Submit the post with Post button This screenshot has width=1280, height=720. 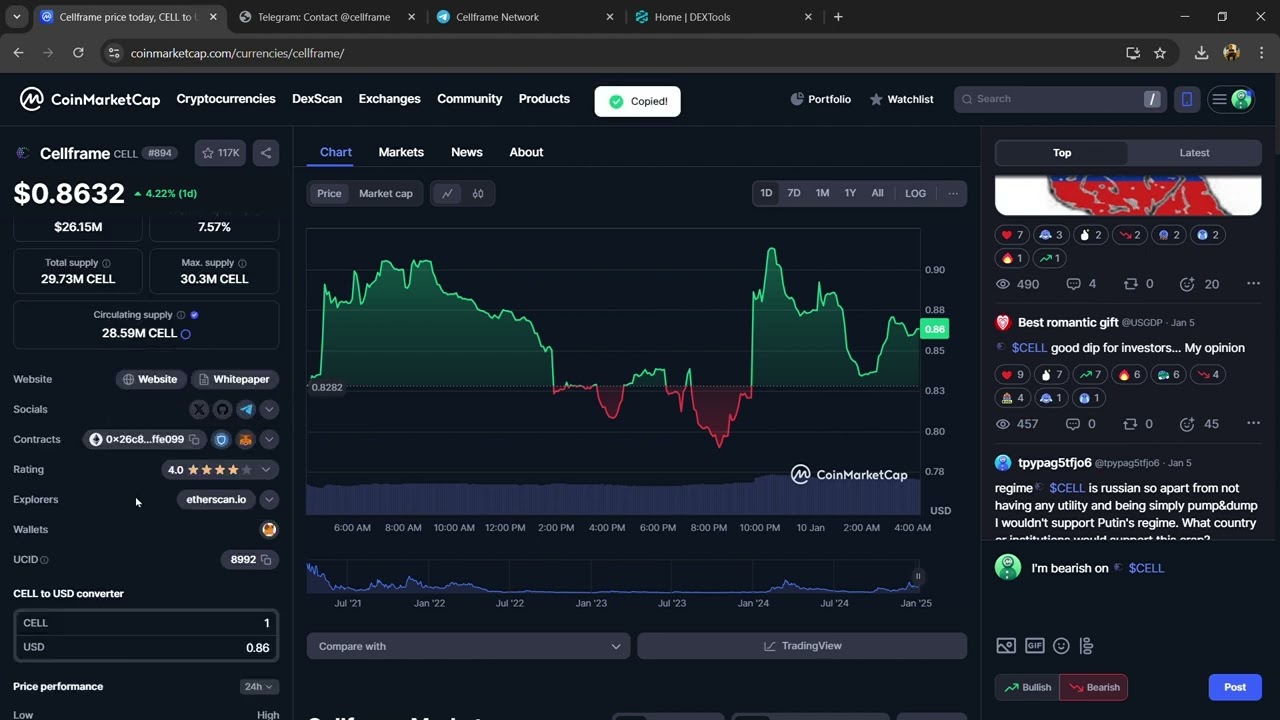(1235, 687)
